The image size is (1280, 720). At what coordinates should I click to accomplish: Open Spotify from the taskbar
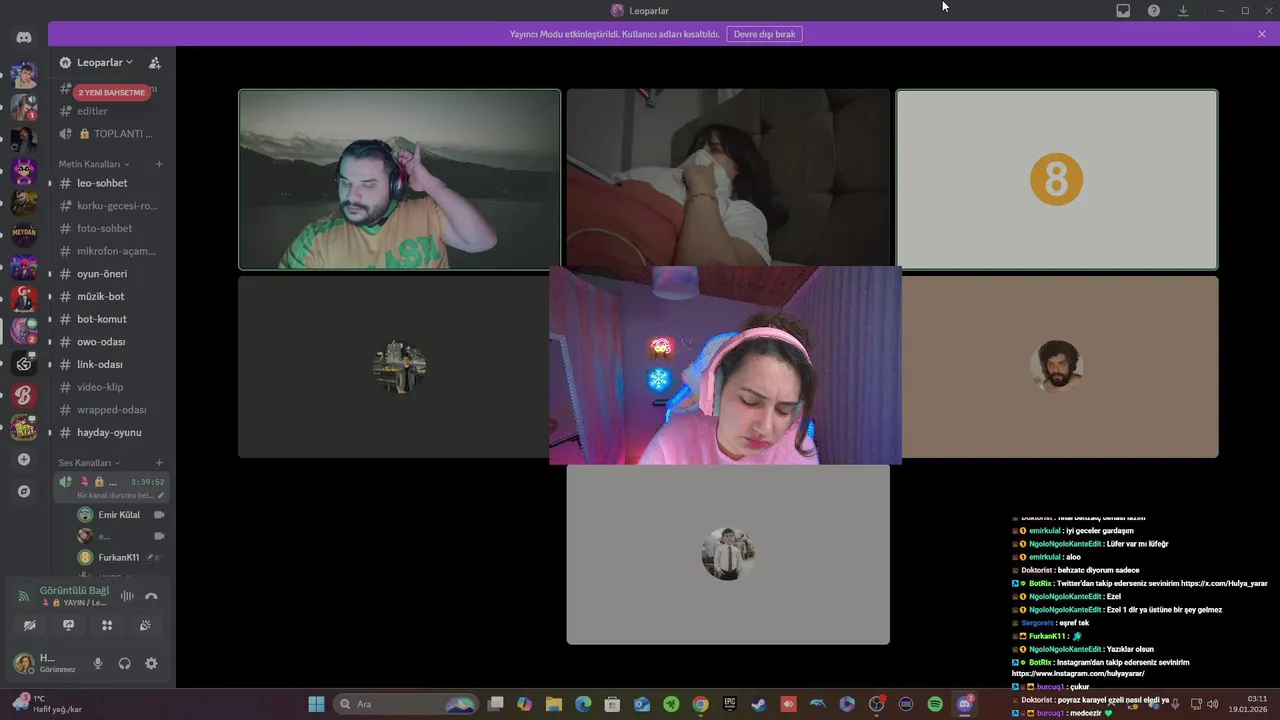click(x=935, y=704)
